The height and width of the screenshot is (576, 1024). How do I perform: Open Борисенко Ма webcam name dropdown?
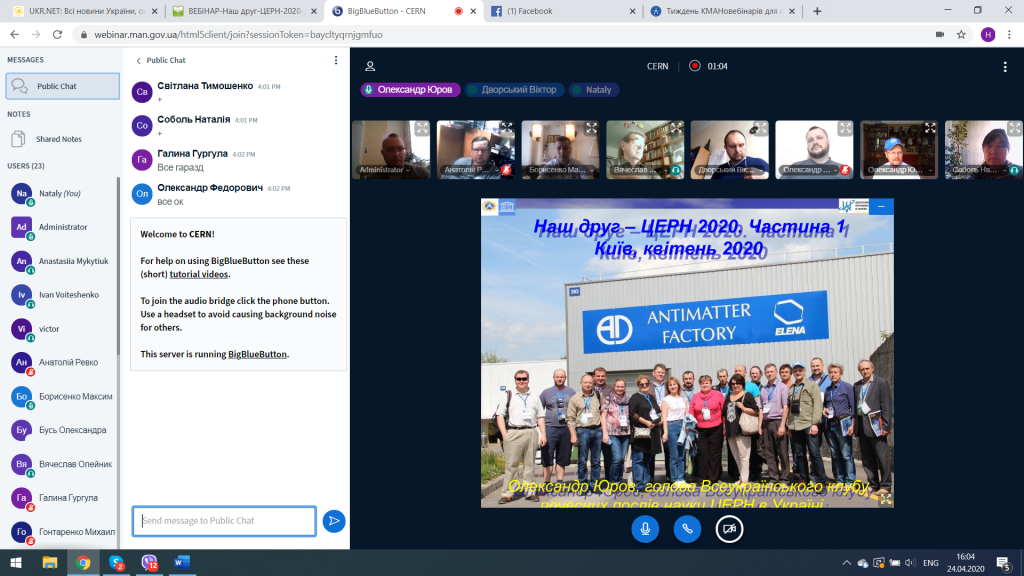(560, 170)
